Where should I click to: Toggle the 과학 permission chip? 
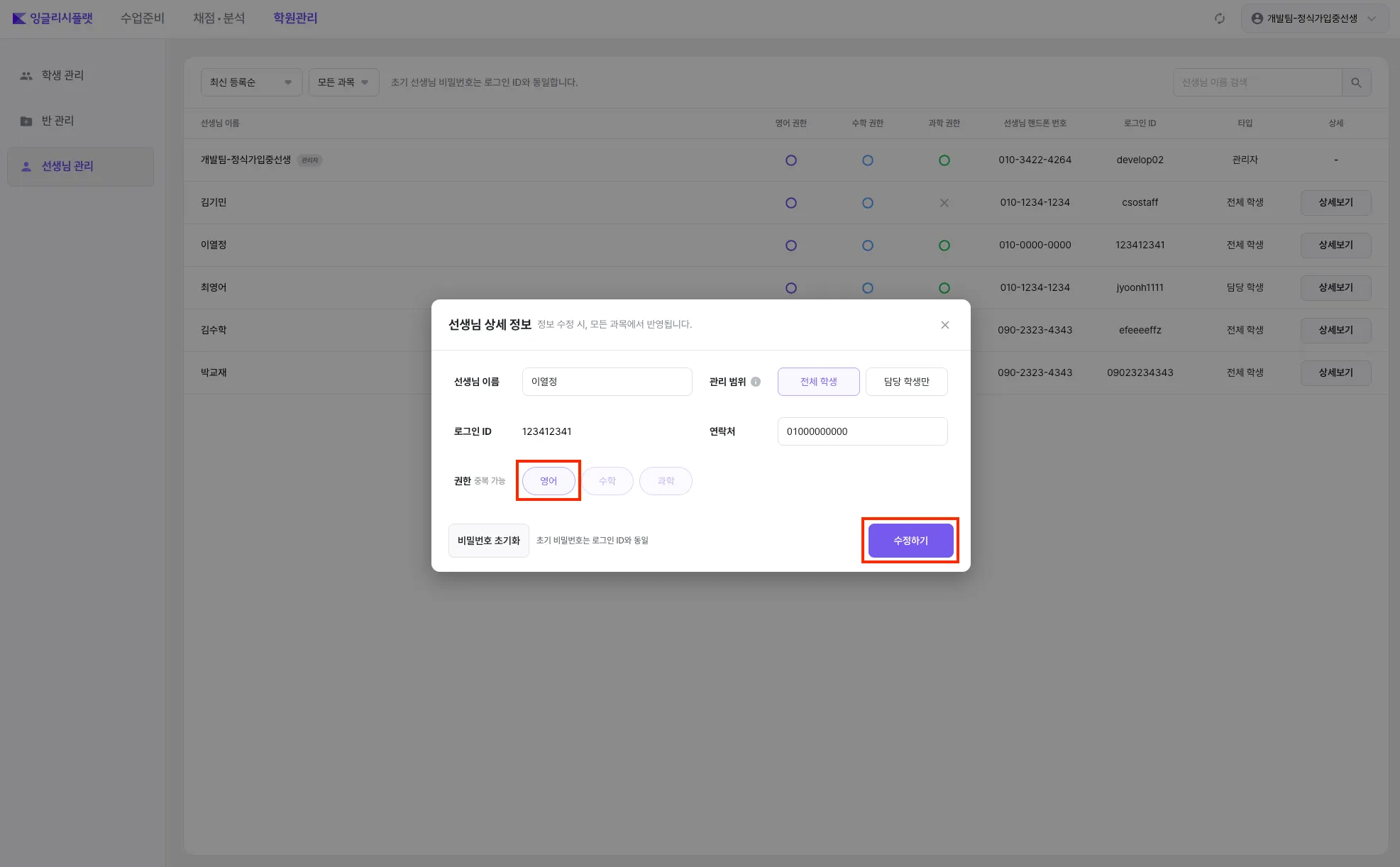point(665,481)
